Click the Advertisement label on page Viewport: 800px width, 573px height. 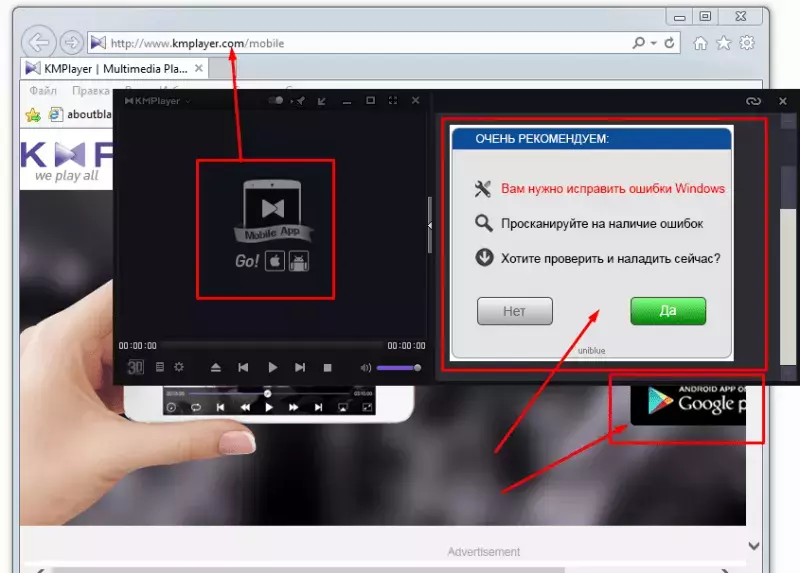coord(484,552)
